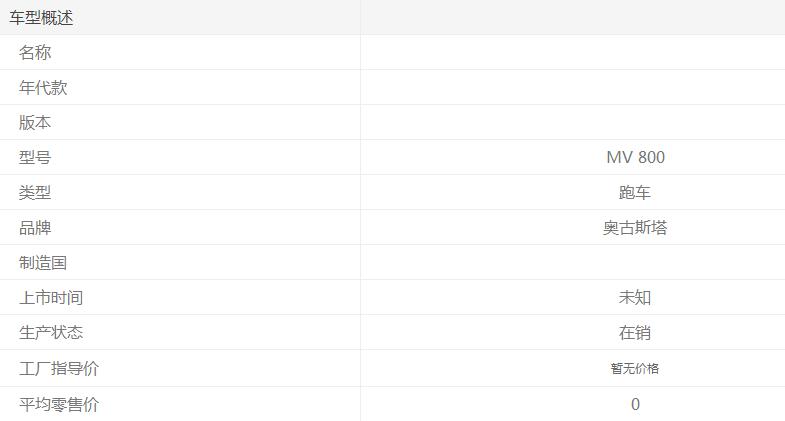Click the 型号 row label

pos(35,157)
